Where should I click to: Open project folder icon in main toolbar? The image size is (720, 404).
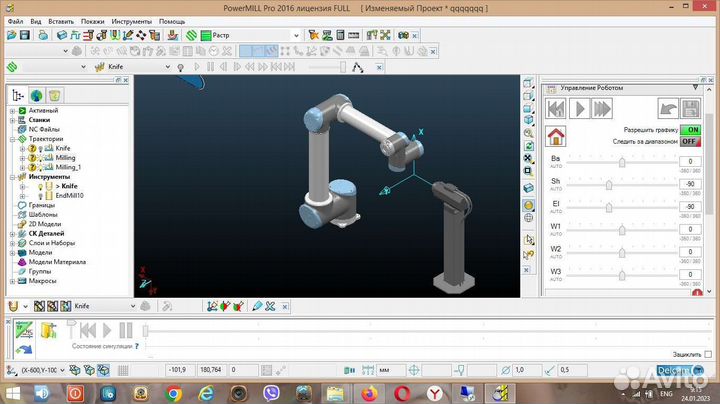click(11, 35)
